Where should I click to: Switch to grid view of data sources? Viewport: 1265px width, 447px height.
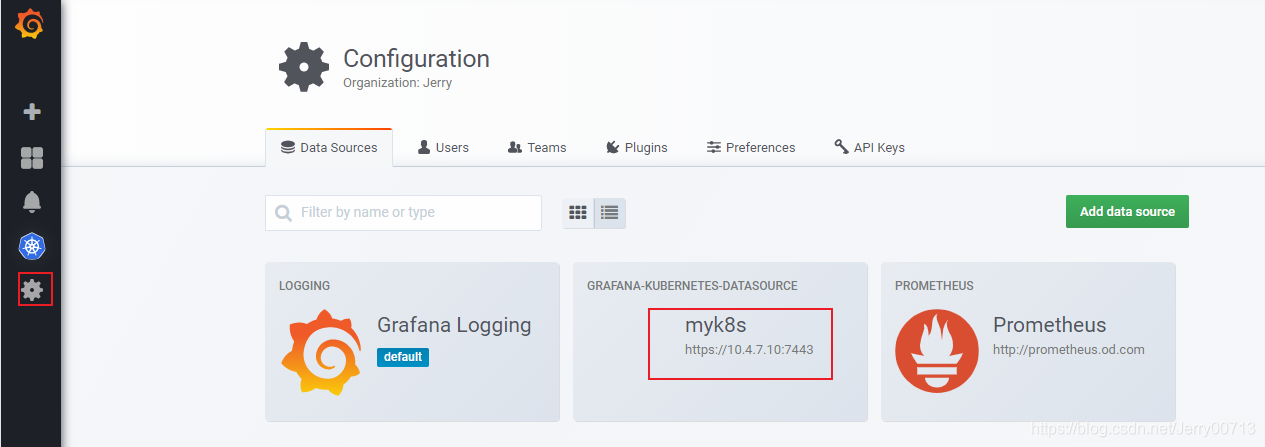click(578, 212)
